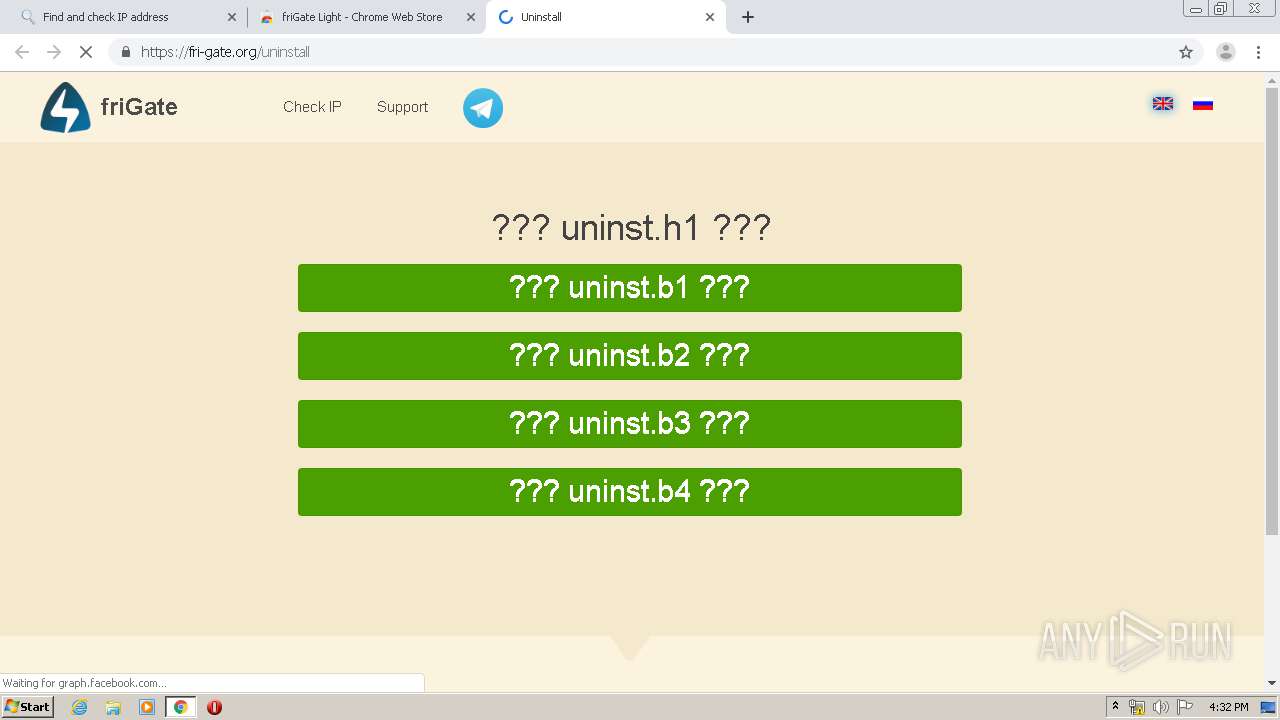Click the taskbar clock 4:32 PM
Image resolution: width=1280 pixels, height=720 pixels.
pos(1229,707)
